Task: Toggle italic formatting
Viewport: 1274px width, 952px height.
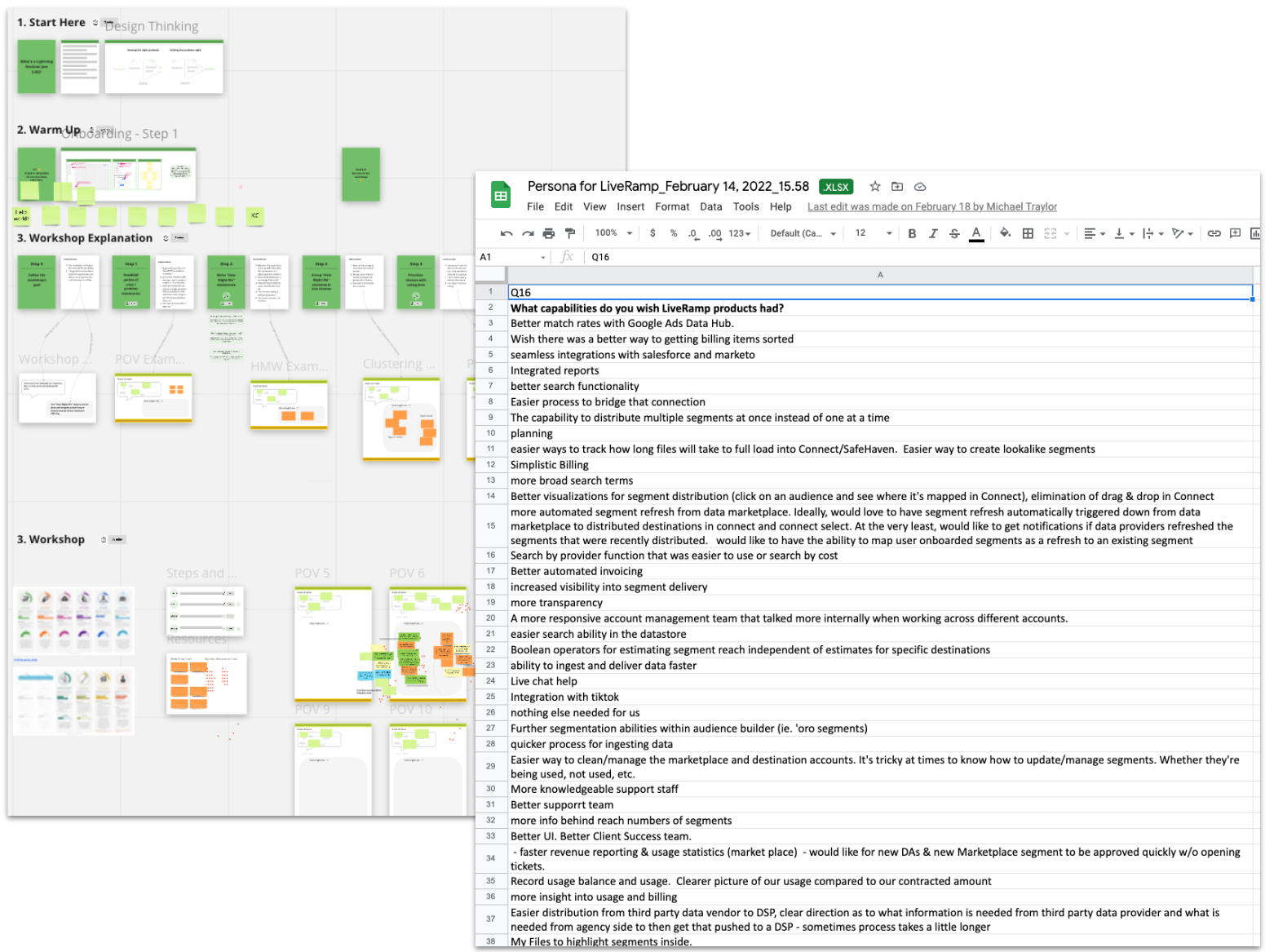Action: (933, 233)
